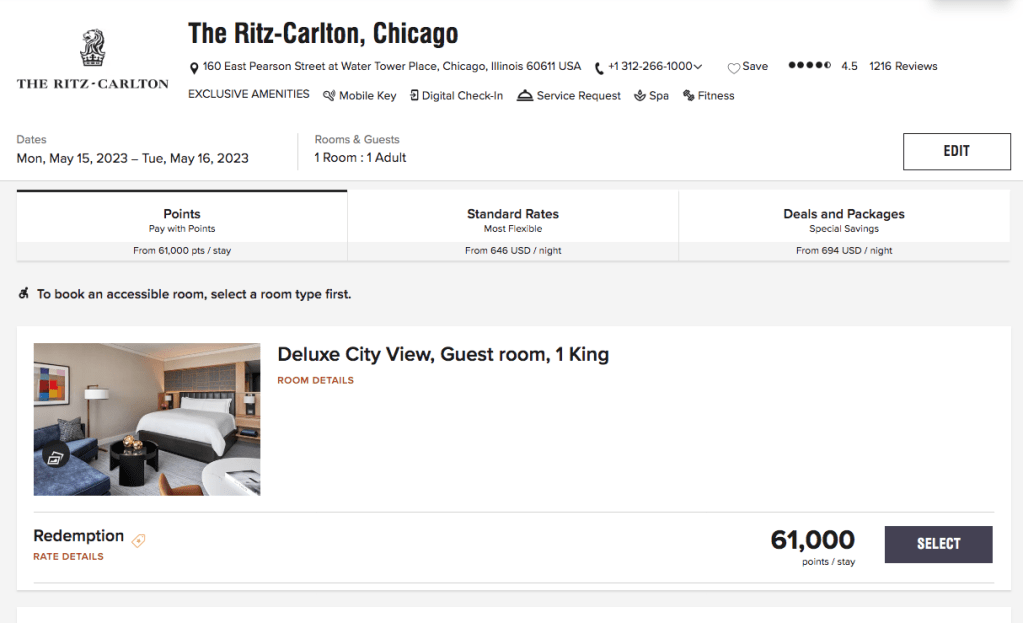
Task: Click the Ritz-Carlton lion logo
Action: 92,50
